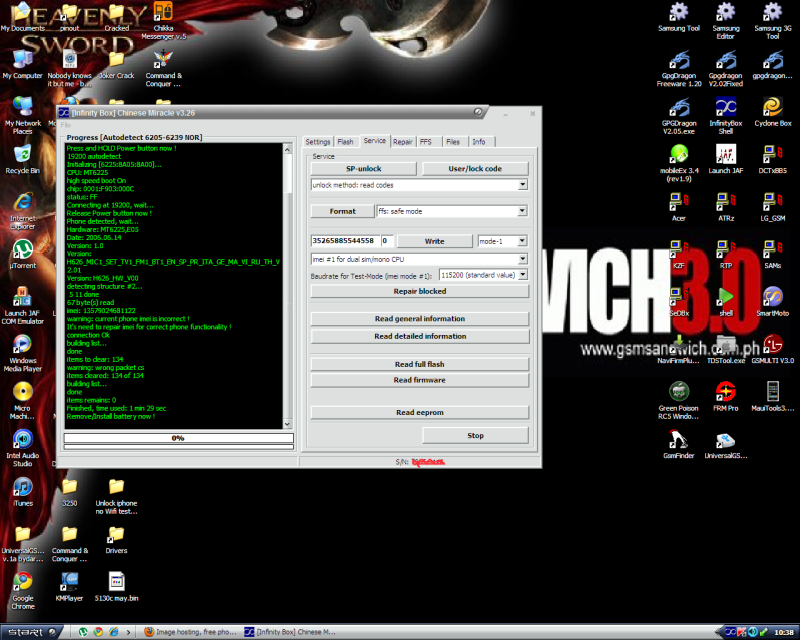This screenshot has width=800, height=640.
Task: Open UniversalGS desktop icon near GsmFinder
Action: pos(726,444)
